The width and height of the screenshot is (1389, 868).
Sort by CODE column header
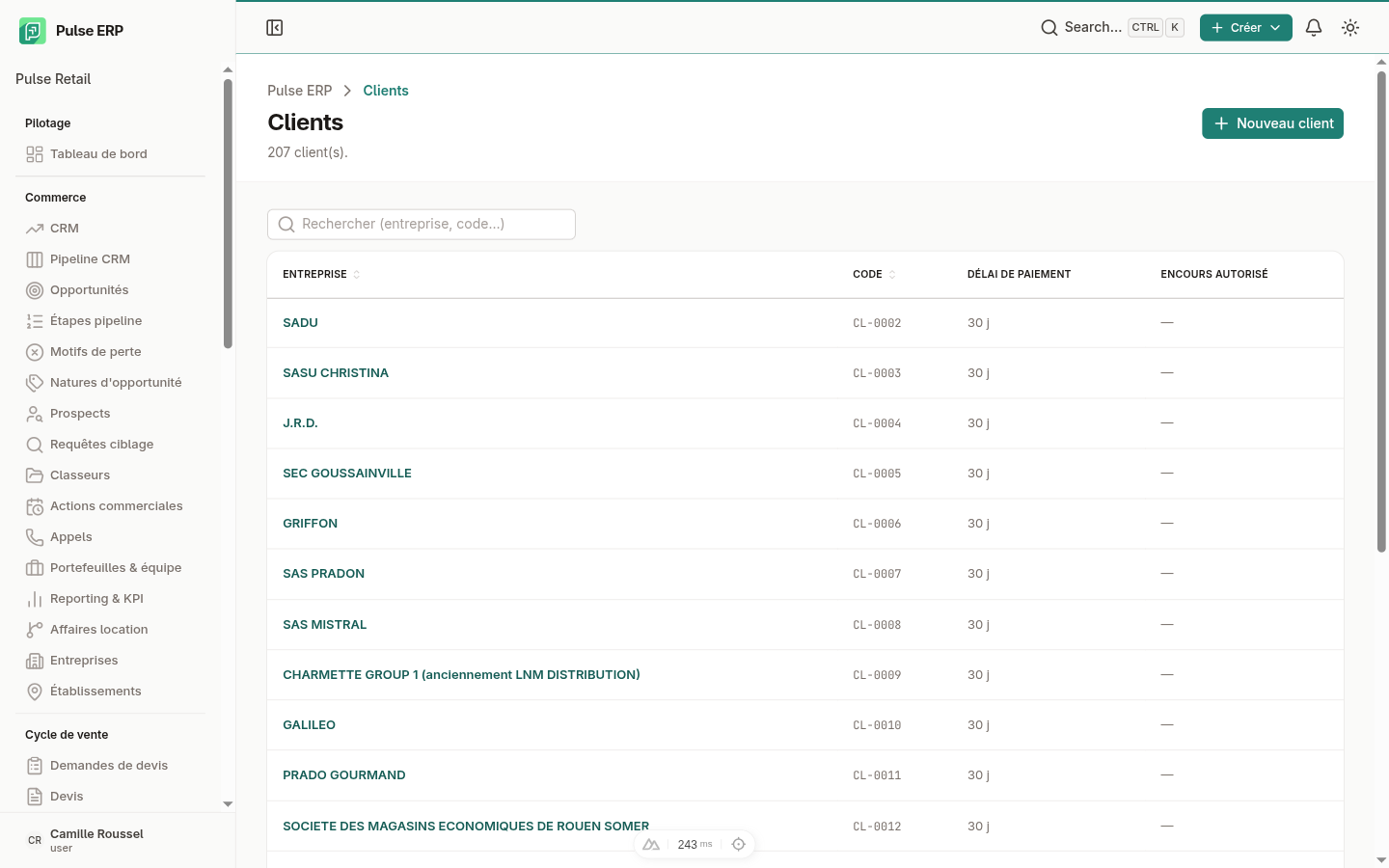tap(874, 275)
